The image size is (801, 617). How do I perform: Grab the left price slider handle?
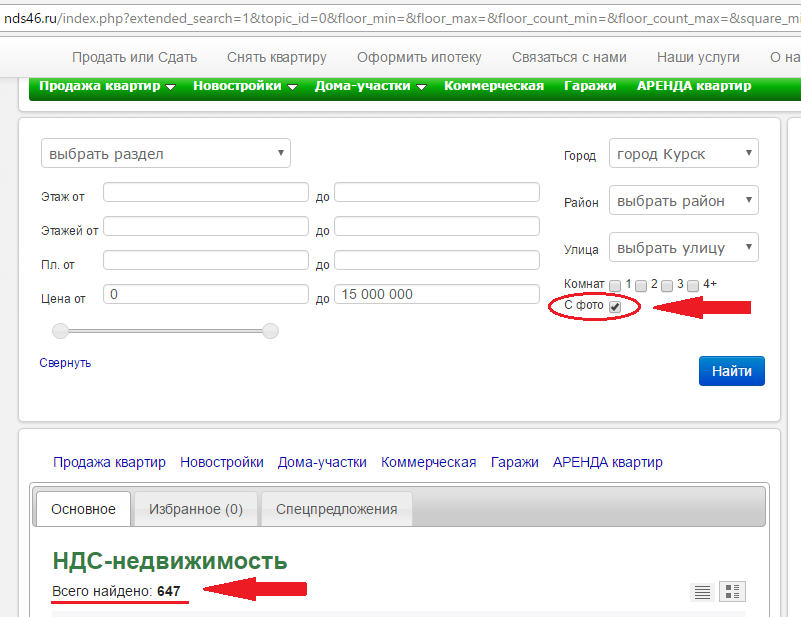coord(60,331)
